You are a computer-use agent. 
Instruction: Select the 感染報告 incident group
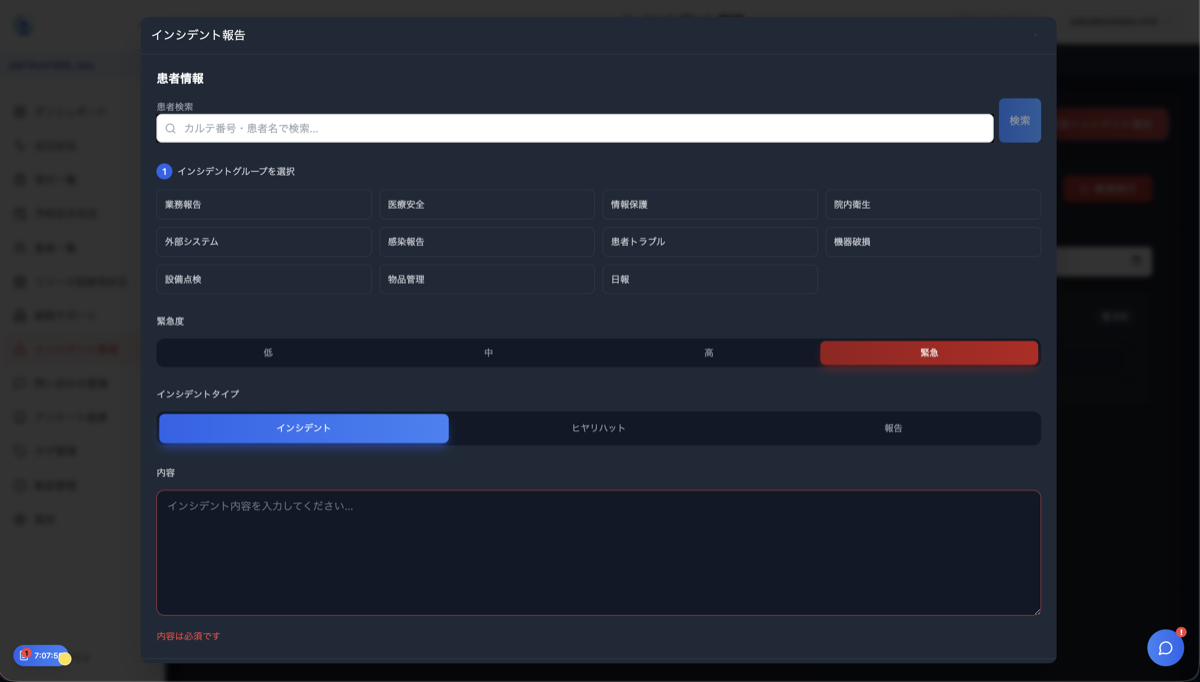click(x=486, y=241)
